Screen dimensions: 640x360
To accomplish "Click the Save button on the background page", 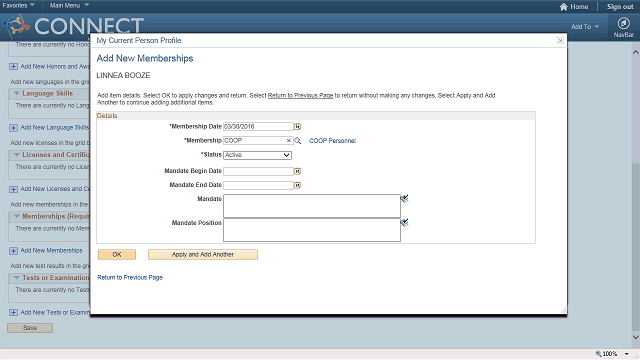I will click(x=30, y=328).
